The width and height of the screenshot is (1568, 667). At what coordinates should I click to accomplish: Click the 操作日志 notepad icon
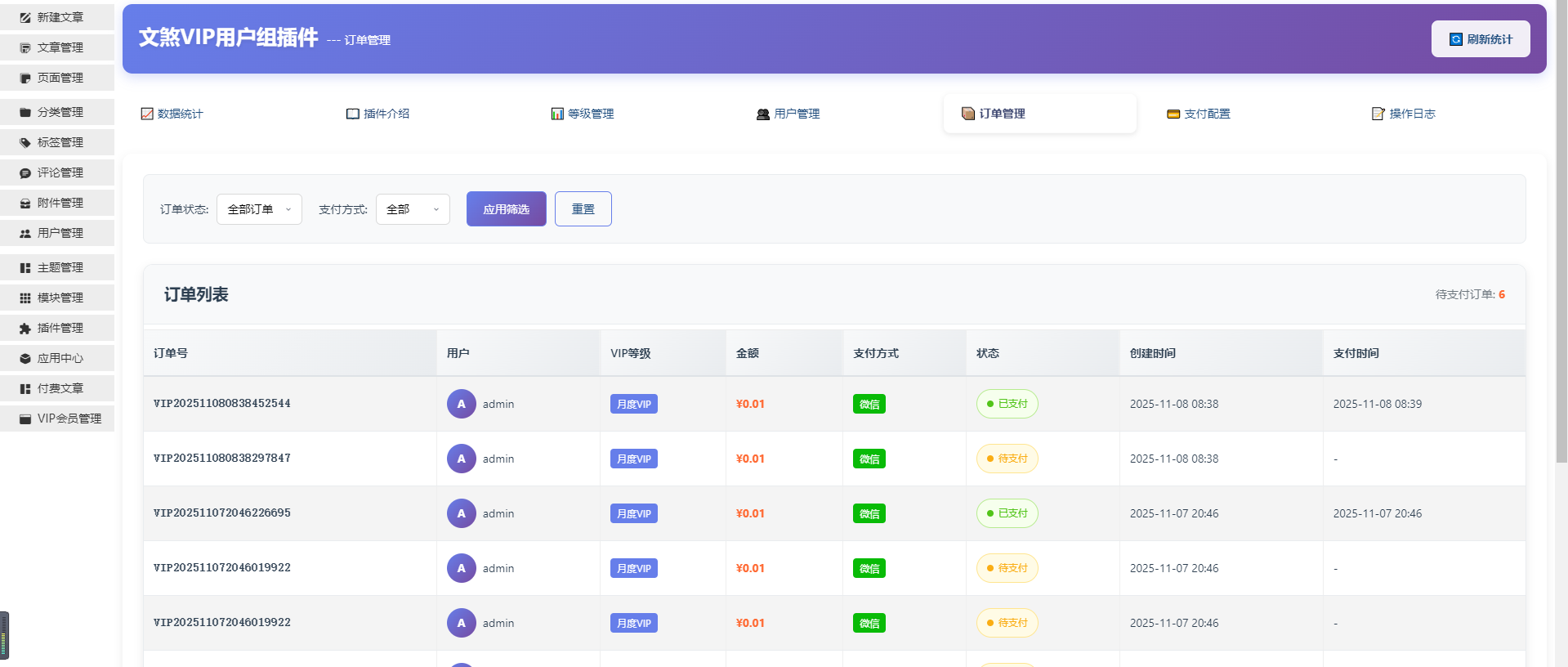point(1378,114)
